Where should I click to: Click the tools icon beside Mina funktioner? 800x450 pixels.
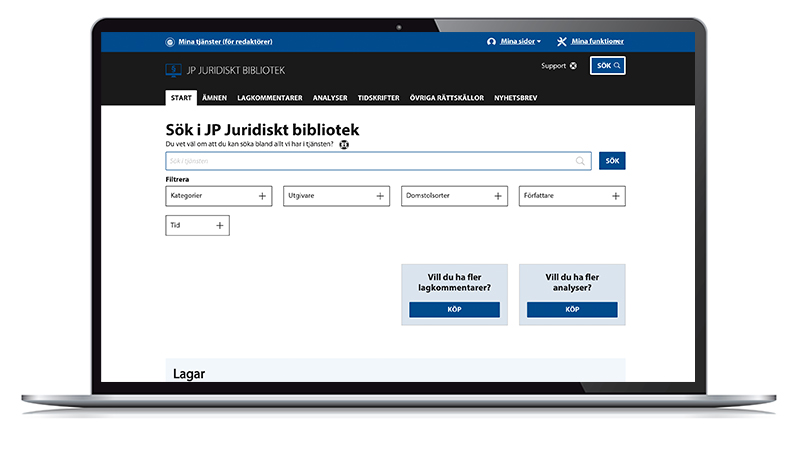(x=562, y=41)
